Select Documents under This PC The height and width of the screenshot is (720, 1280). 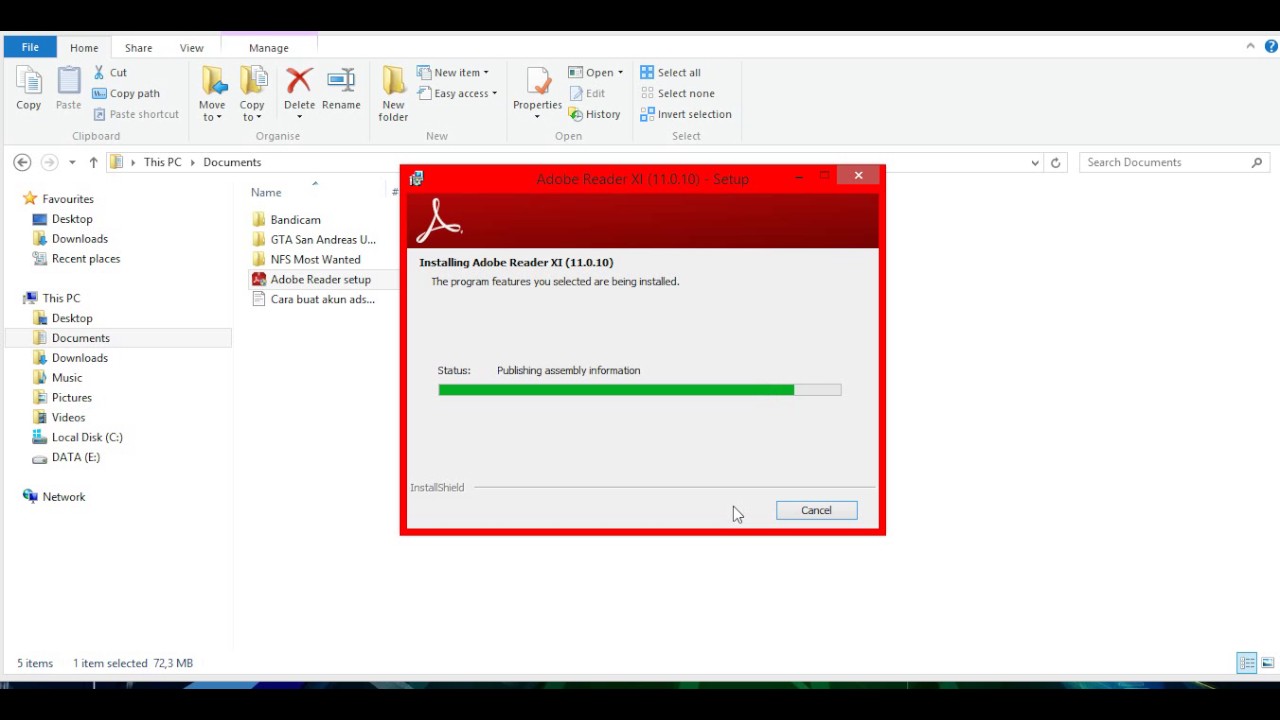(80, 338)
